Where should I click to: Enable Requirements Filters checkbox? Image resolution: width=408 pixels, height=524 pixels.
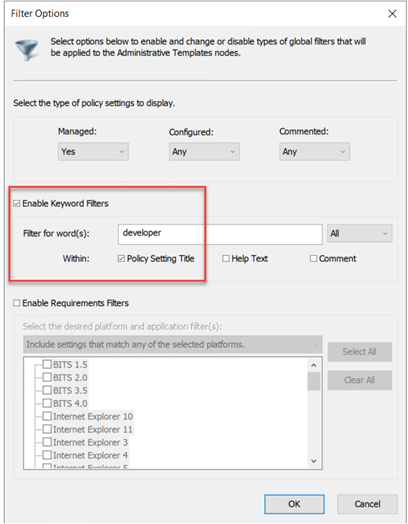click(x=17, y=303)
